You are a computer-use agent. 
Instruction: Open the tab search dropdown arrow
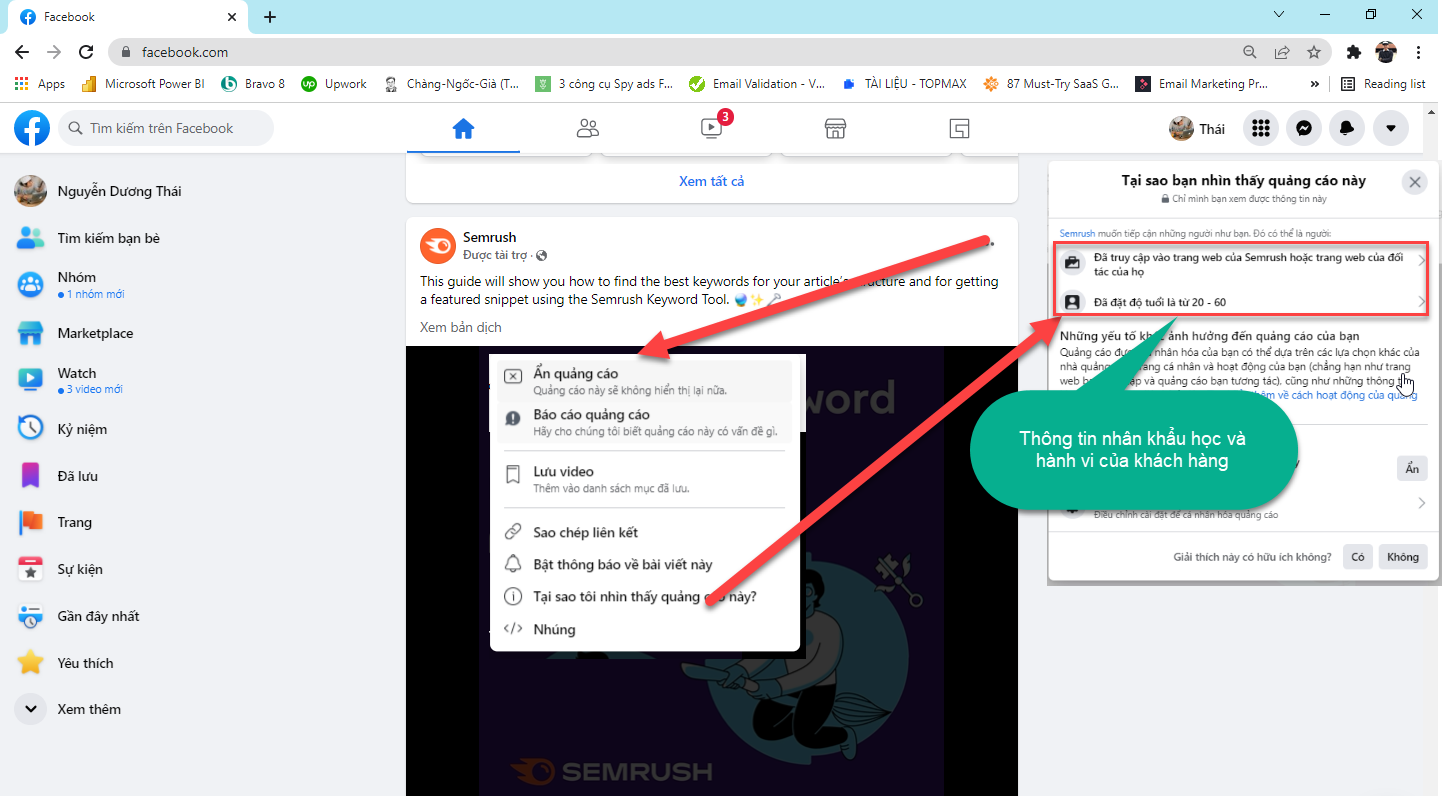click(x=1279, y=14)
